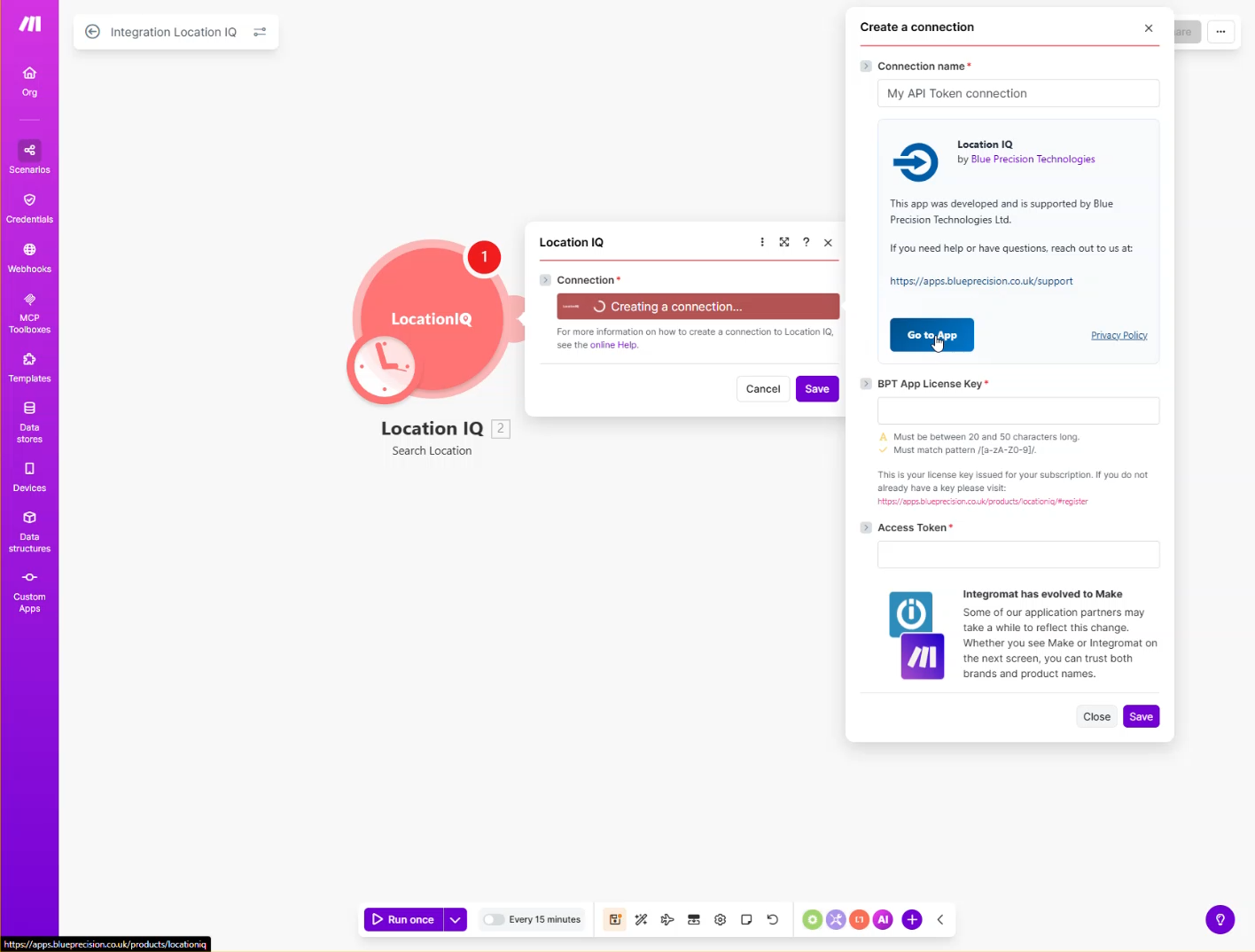Click the Access Token input field
The width and height of the screenshot is (1255, 952).
1017,555
